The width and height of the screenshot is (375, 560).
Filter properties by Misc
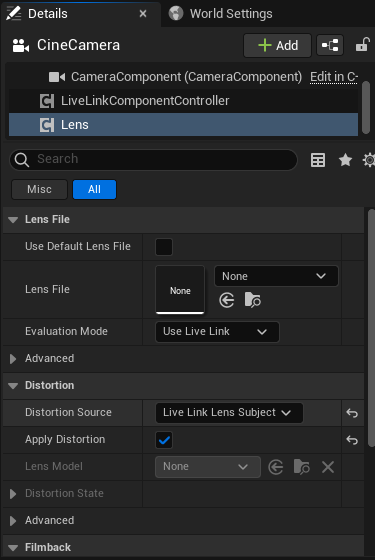[x=39, y=189]
